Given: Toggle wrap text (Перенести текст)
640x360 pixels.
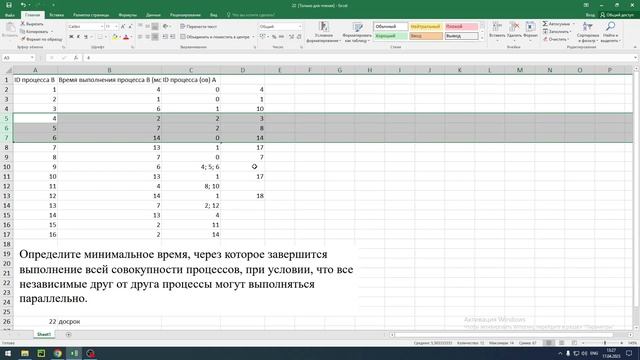Looking at the screenshot, I should pos(199,27).
